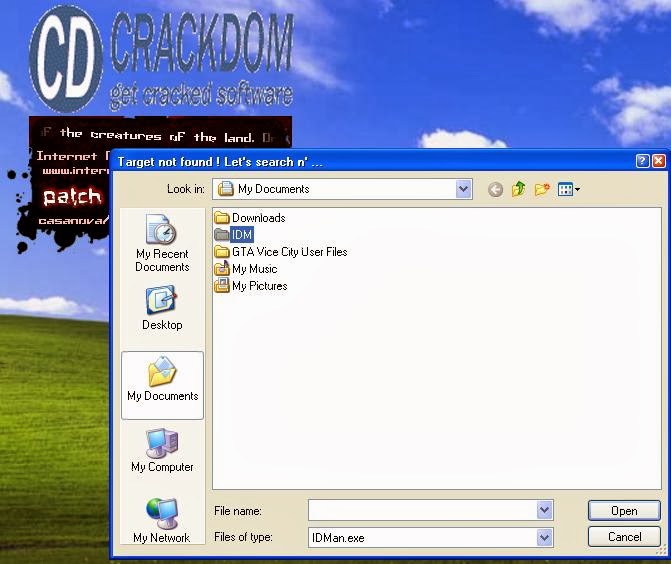Click the 'IDM' folder name

click(242, 235)
